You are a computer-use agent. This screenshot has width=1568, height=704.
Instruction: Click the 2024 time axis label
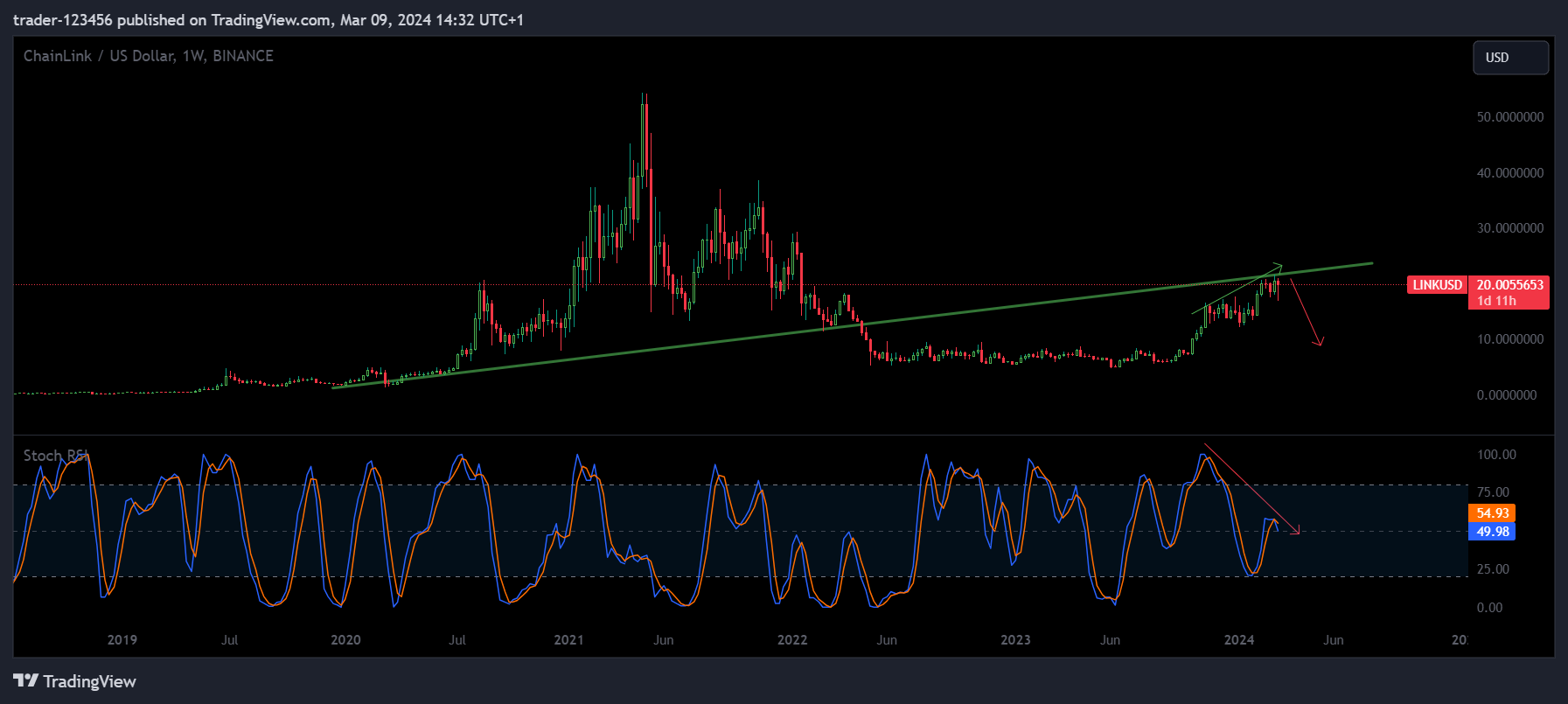(x=1239, y=640)
